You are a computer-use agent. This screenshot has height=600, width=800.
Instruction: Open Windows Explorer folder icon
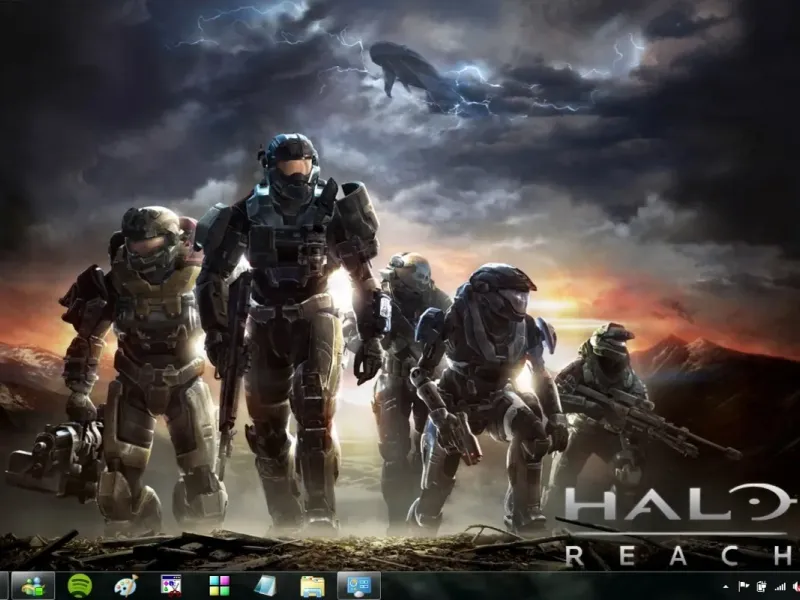[312, 587]
